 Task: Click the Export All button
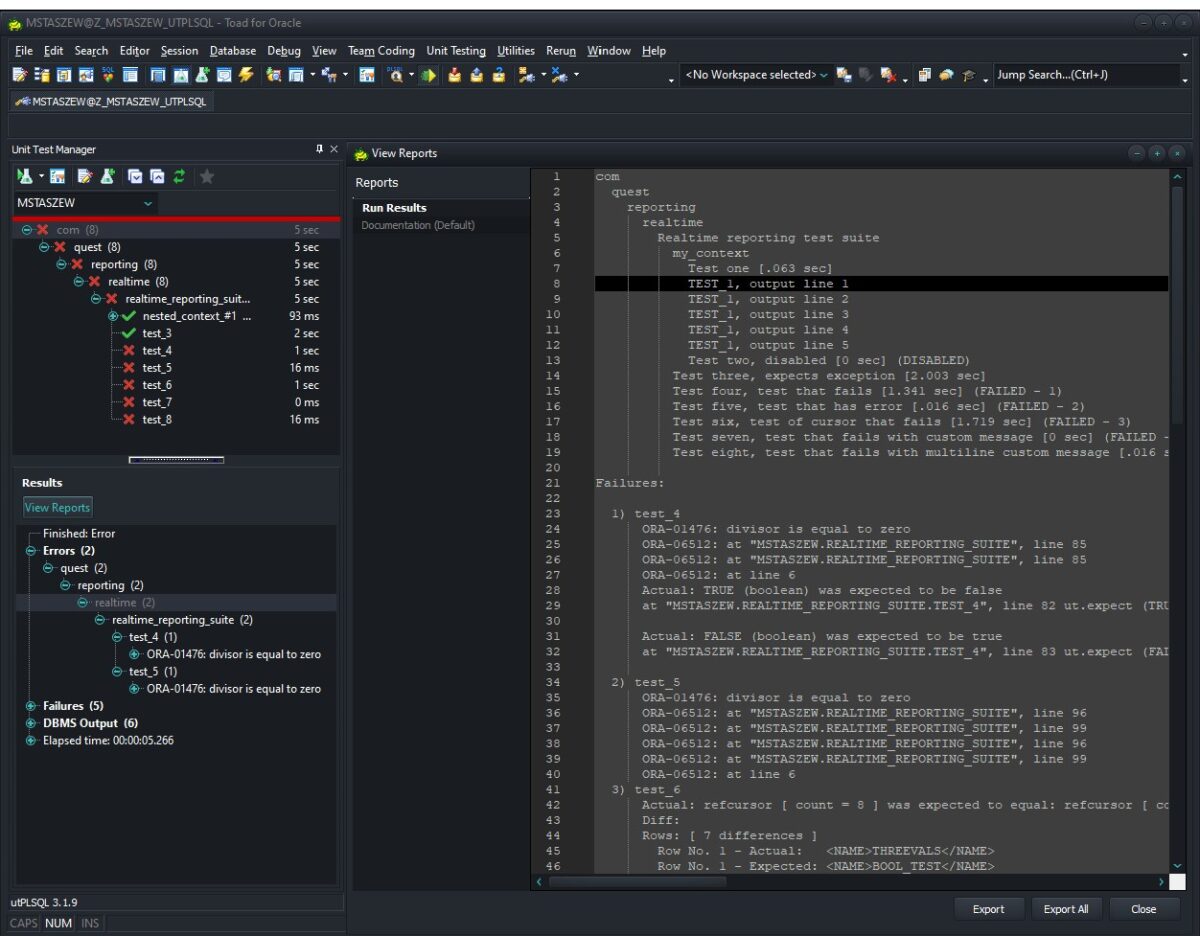[x=1066, y=909]
